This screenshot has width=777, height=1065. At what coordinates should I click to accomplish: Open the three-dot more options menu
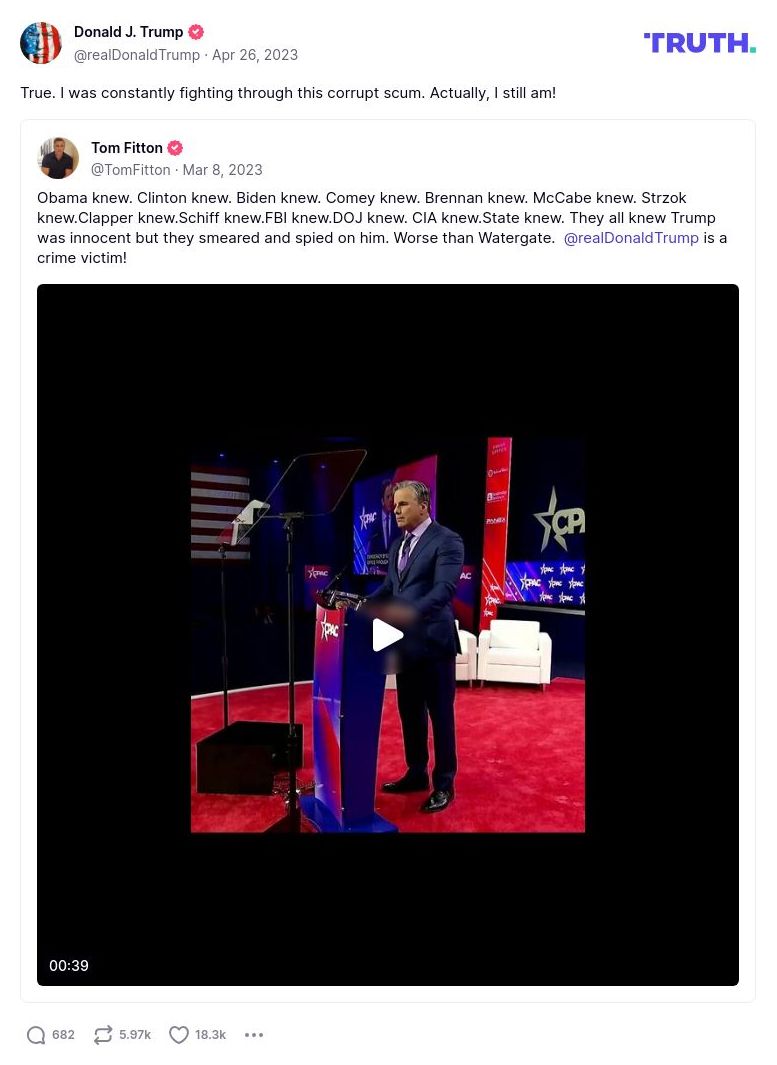tap(253, 1034)
